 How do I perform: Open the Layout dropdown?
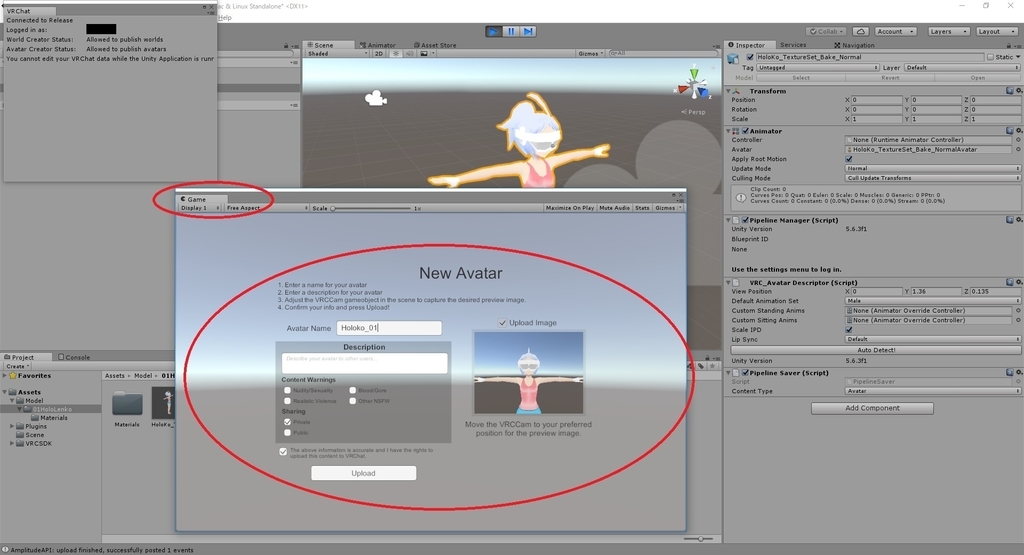[x=995, y=31]
